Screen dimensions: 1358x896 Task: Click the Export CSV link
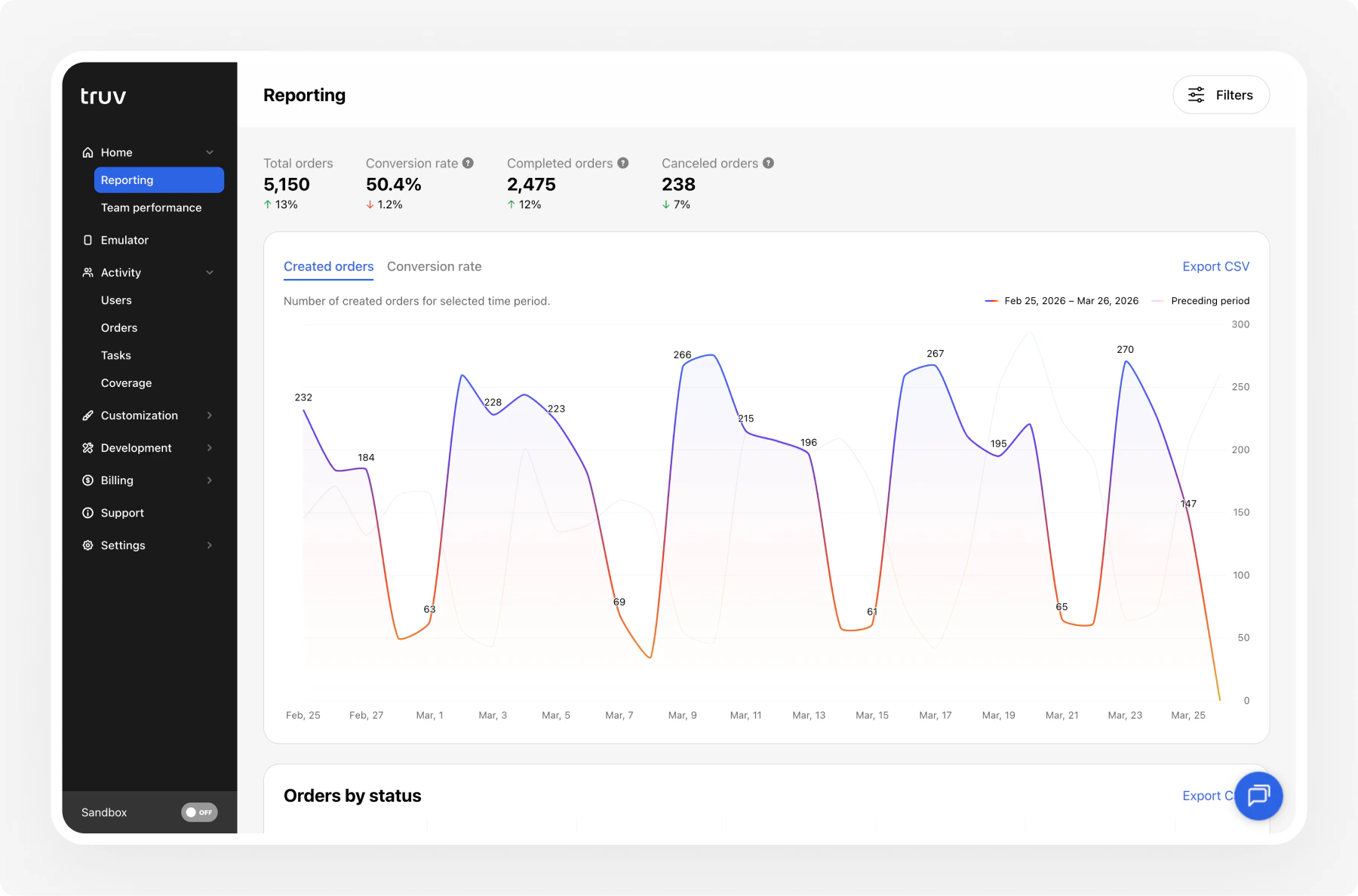(x=1215, y=266)
